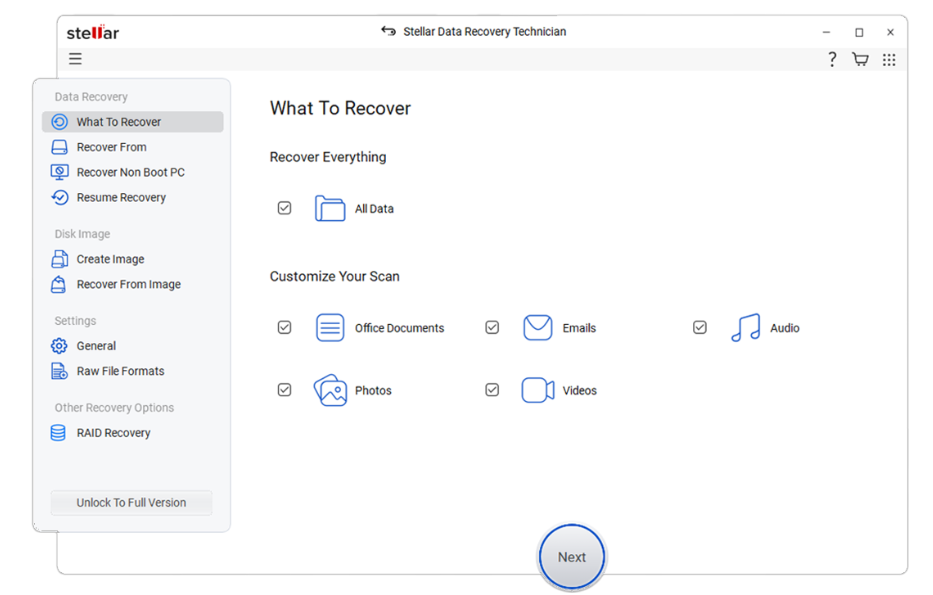933x595 pixels.
Task: Toggle the Audio checkbox off
Action: tap(699, 327)
